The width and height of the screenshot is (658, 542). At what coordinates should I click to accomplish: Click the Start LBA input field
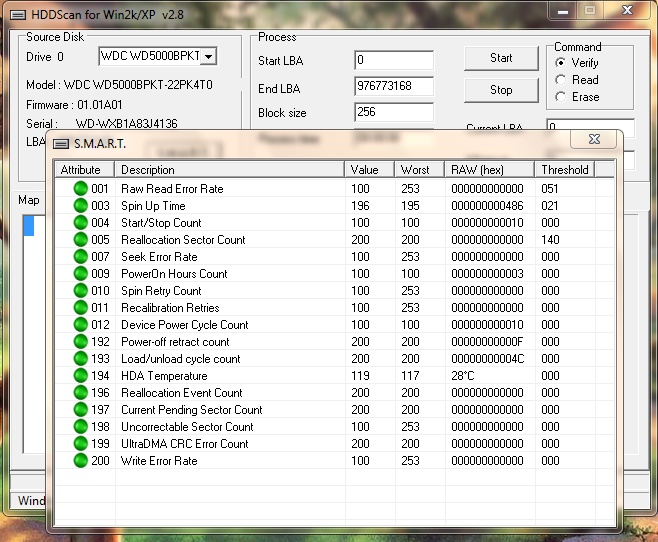pyautogui.click(x=394, y=60)
